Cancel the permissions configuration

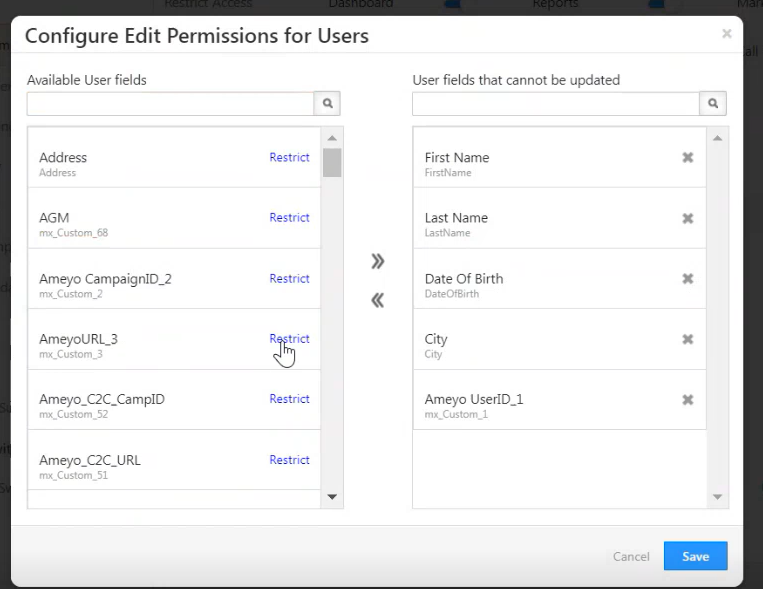(631, 557)
